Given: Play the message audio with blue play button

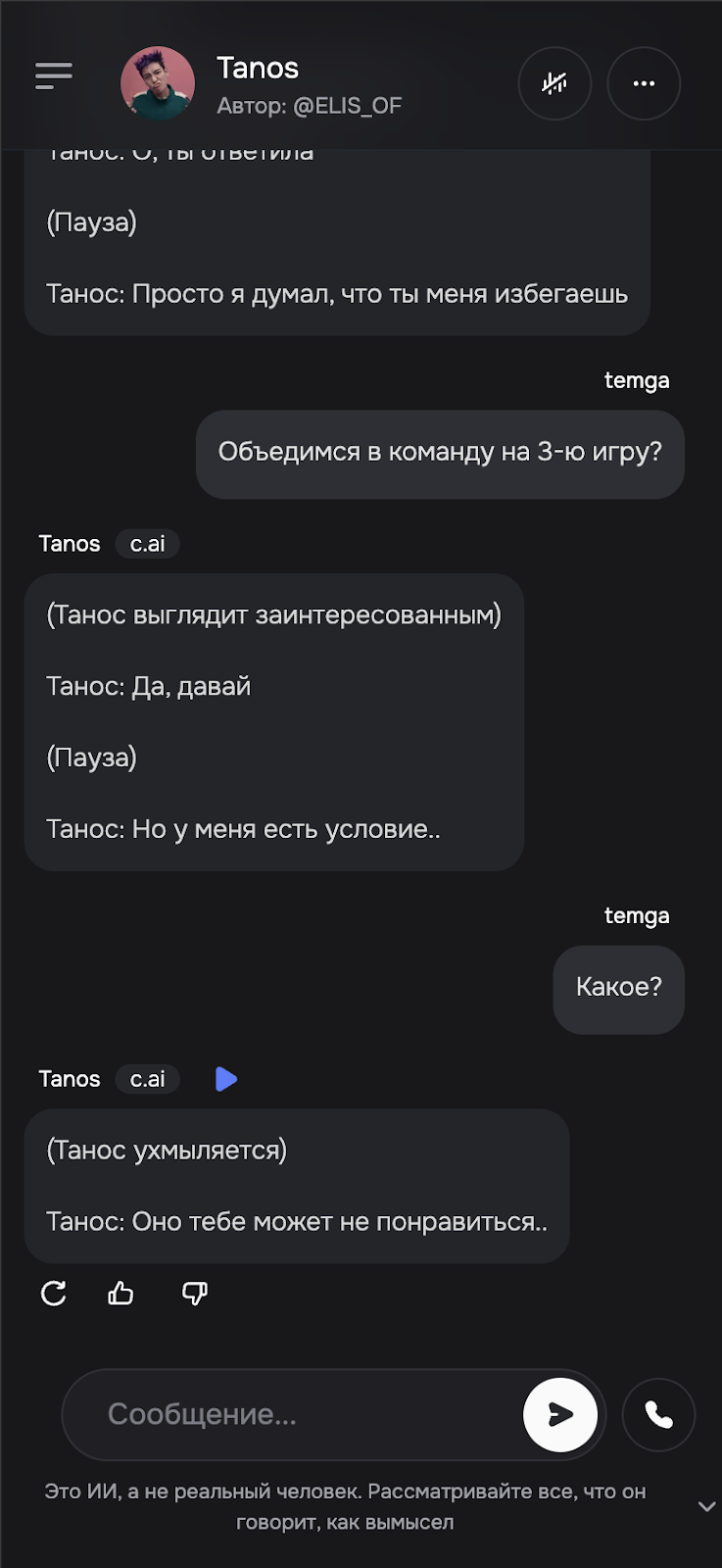Looking at the screenshot, I should click(x=226, y=1079).
